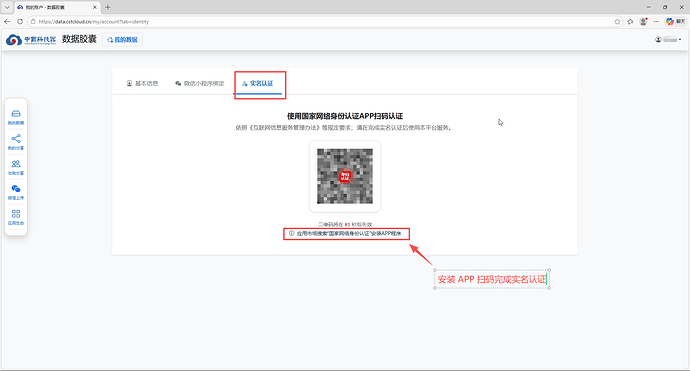The image size is (690, 371).
Task: Open a new browser tab with plus
Action: click(x=107, y=7)
